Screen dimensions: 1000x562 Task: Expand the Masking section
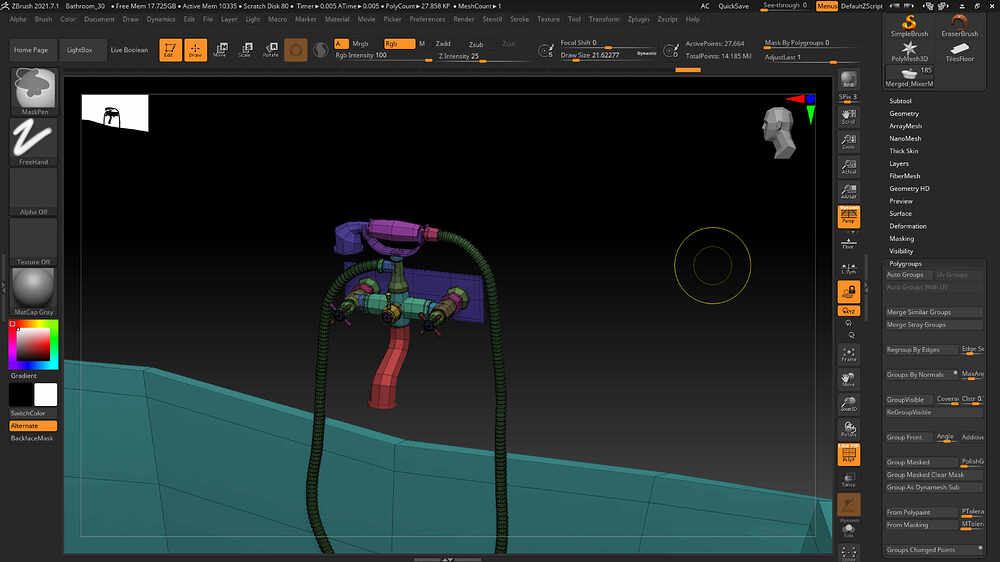click(x=902, y=239)
